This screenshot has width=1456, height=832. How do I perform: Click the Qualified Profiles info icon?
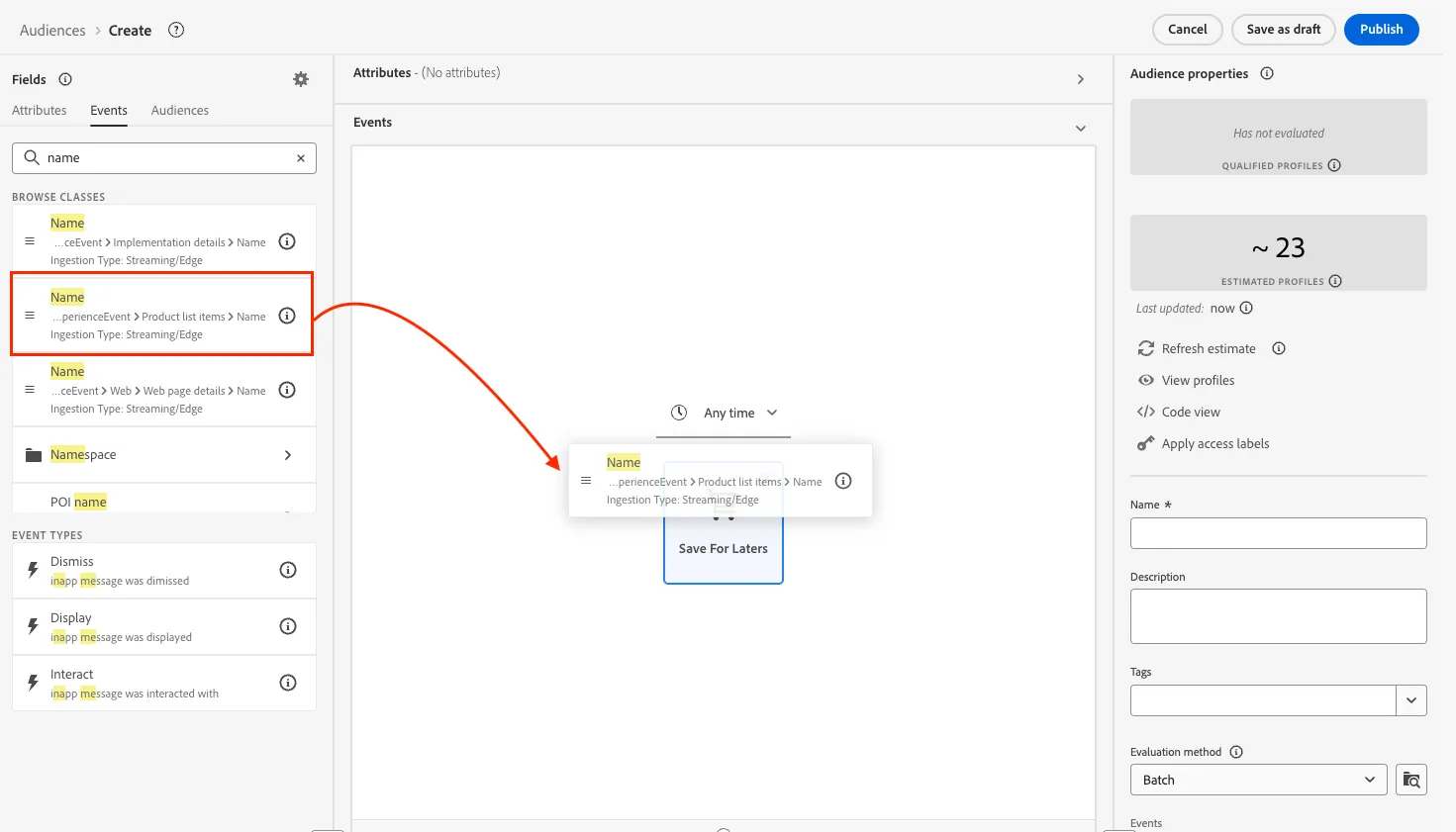coord(1334,165)
